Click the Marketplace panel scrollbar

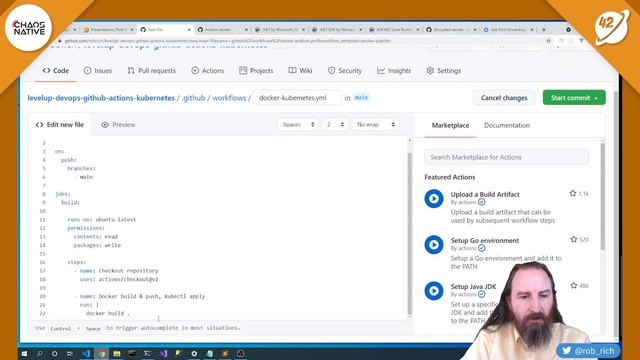[x=602, y=196]
